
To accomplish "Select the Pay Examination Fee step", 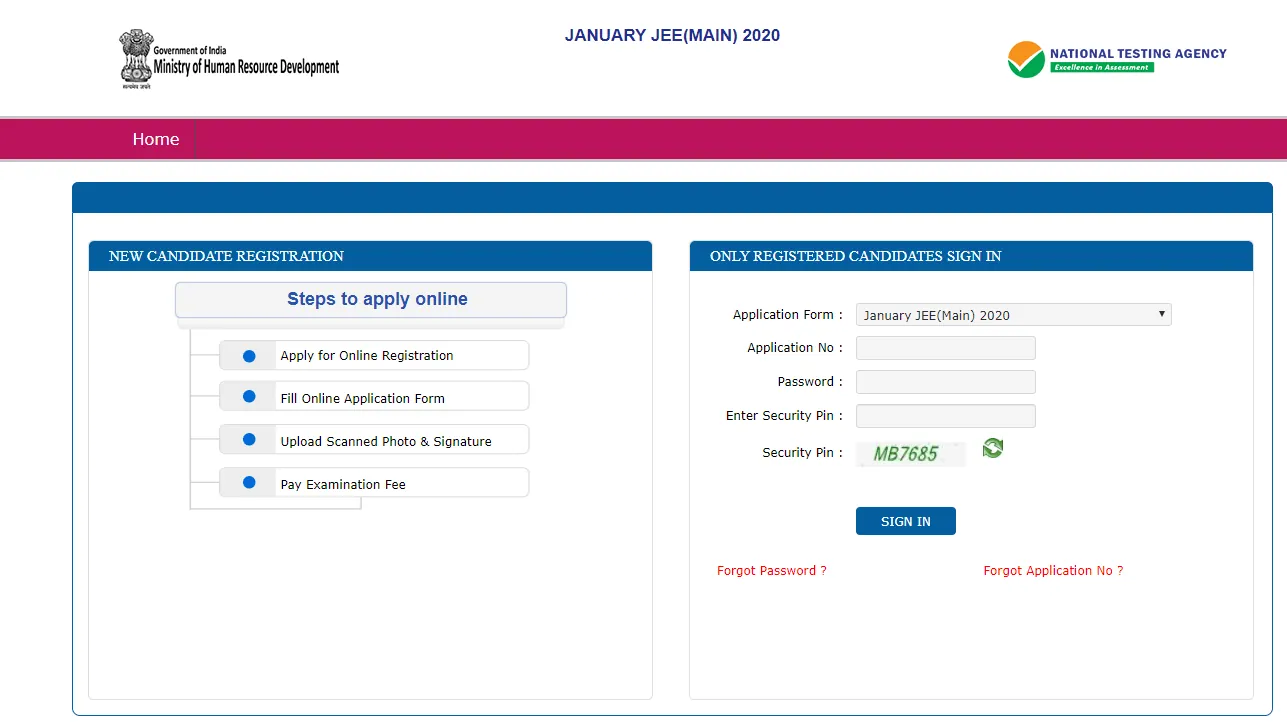I will point(343,484).
